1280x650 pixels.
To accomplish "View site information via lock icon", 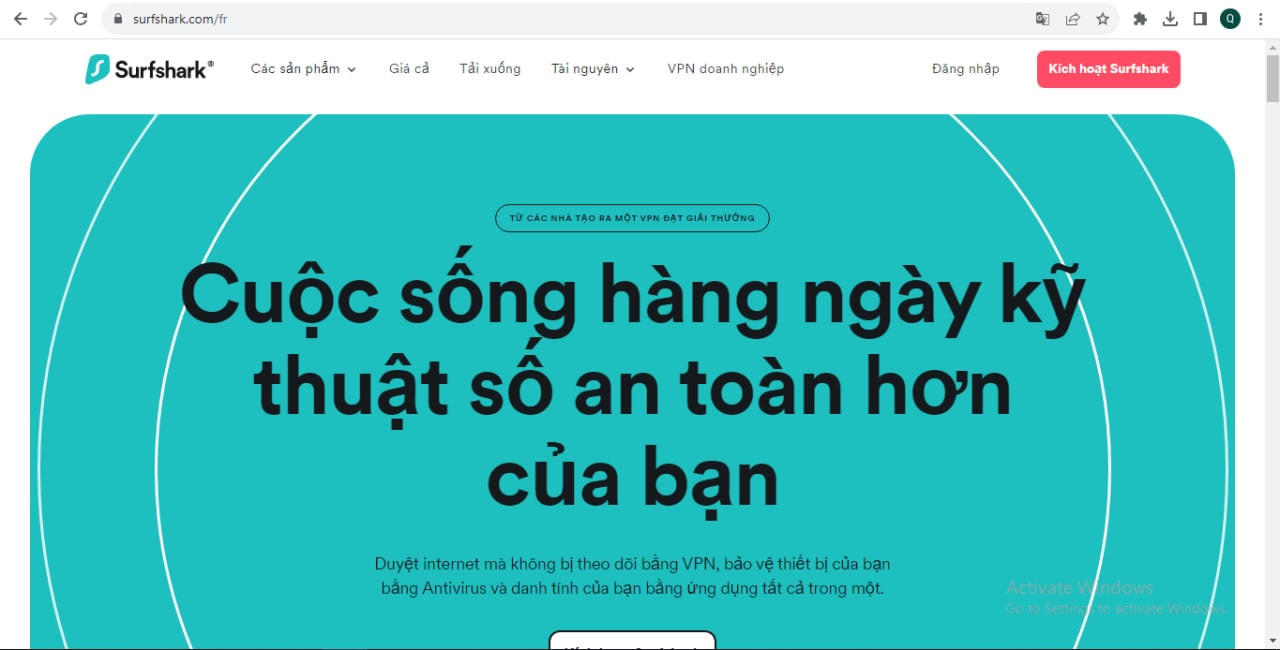I will click(x=118, y=19).
